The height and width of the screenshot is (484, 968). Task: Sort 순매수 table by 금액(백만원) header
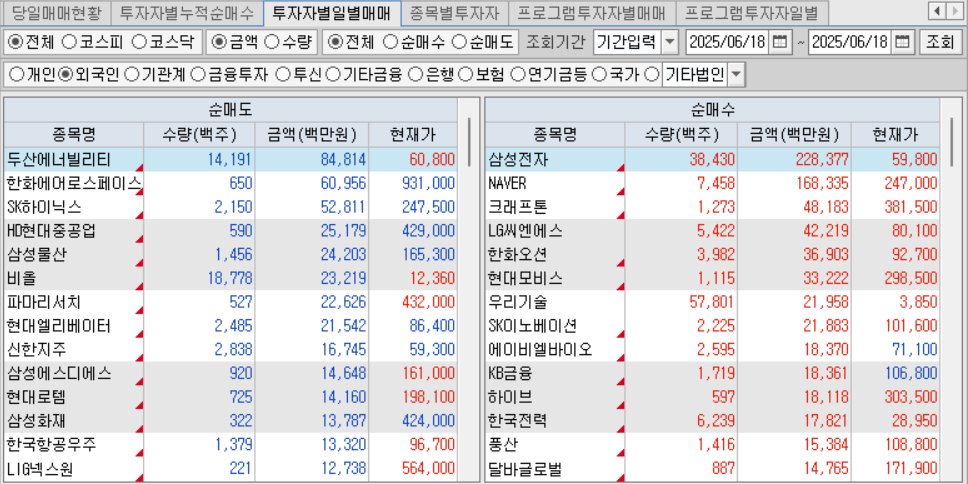[x=794, y=135]
